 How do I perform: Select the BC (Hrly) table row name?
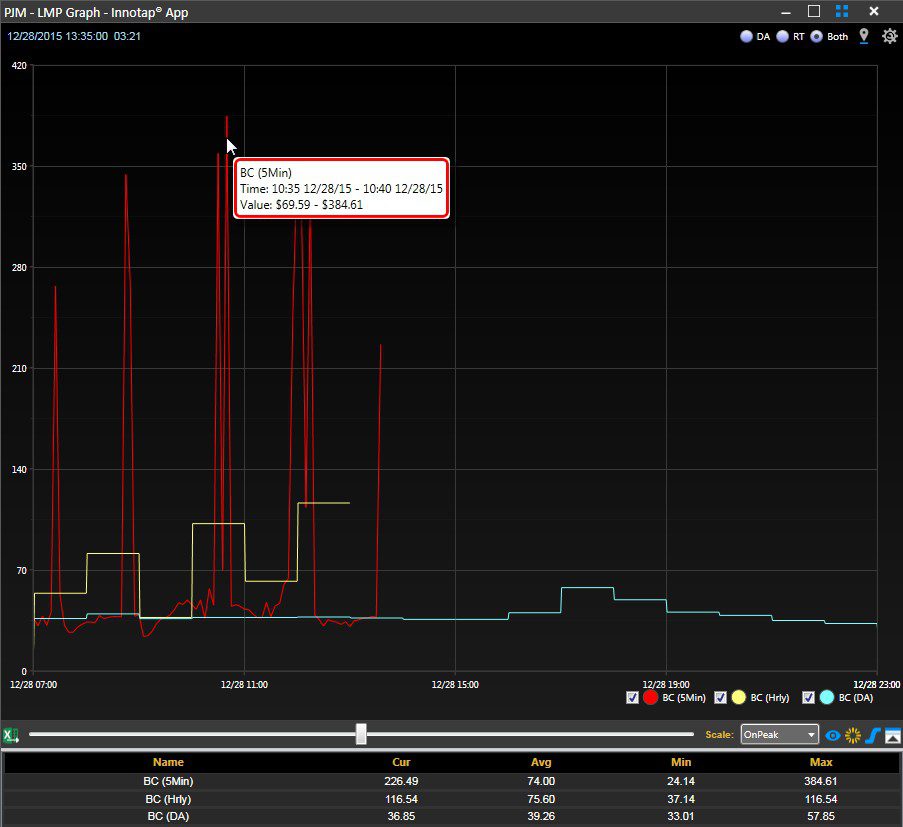click(x=168, y=799)
